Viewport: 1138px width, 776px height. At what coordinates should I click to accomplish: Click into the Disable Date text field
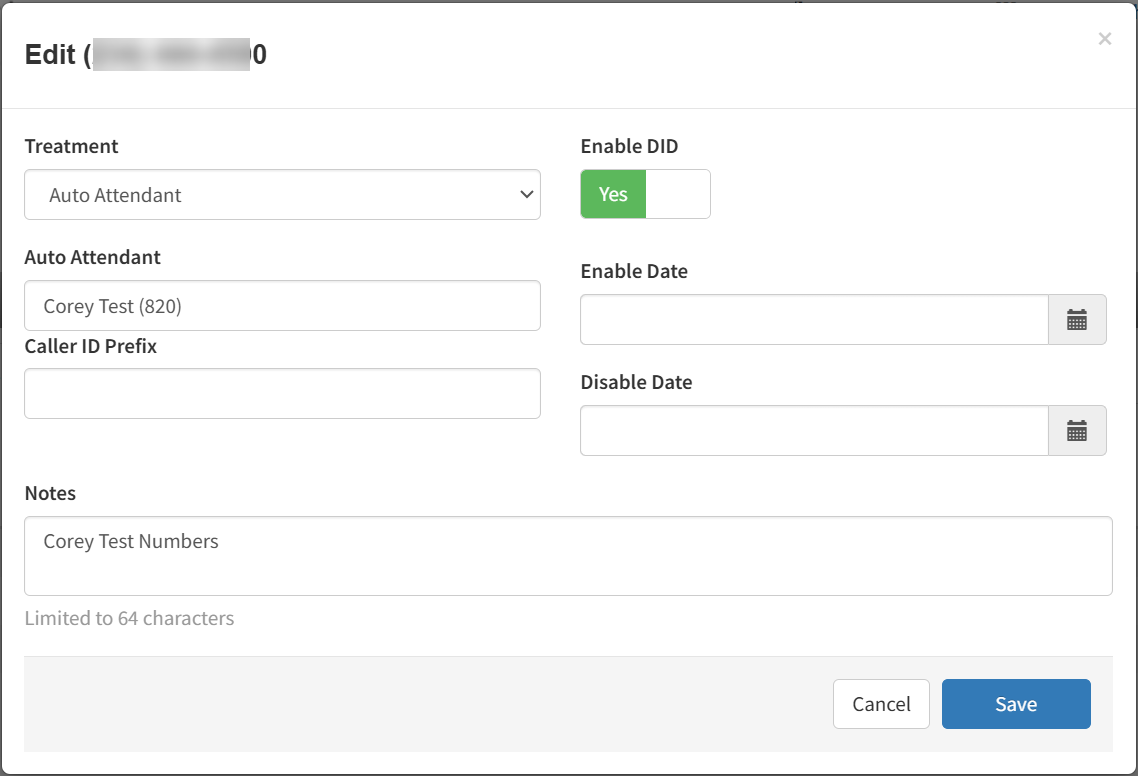[x=814, y=431]
